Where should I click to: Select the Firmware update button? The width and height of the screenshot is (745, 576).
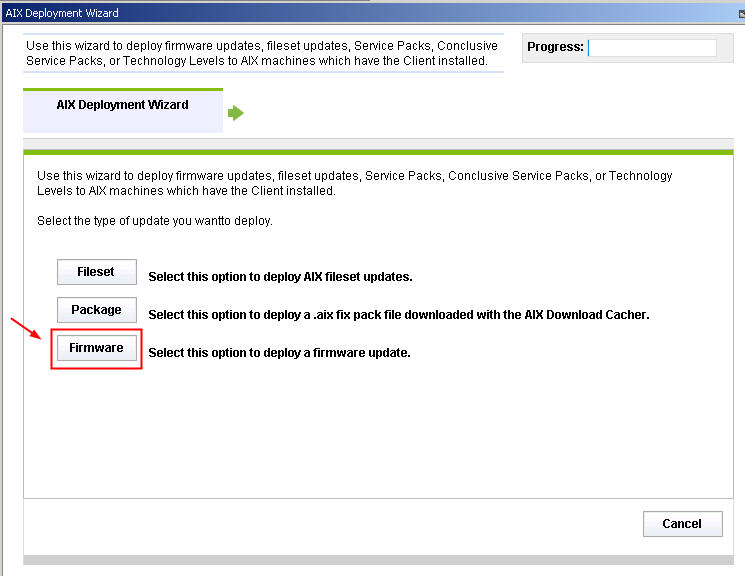(x=96, y=348)
